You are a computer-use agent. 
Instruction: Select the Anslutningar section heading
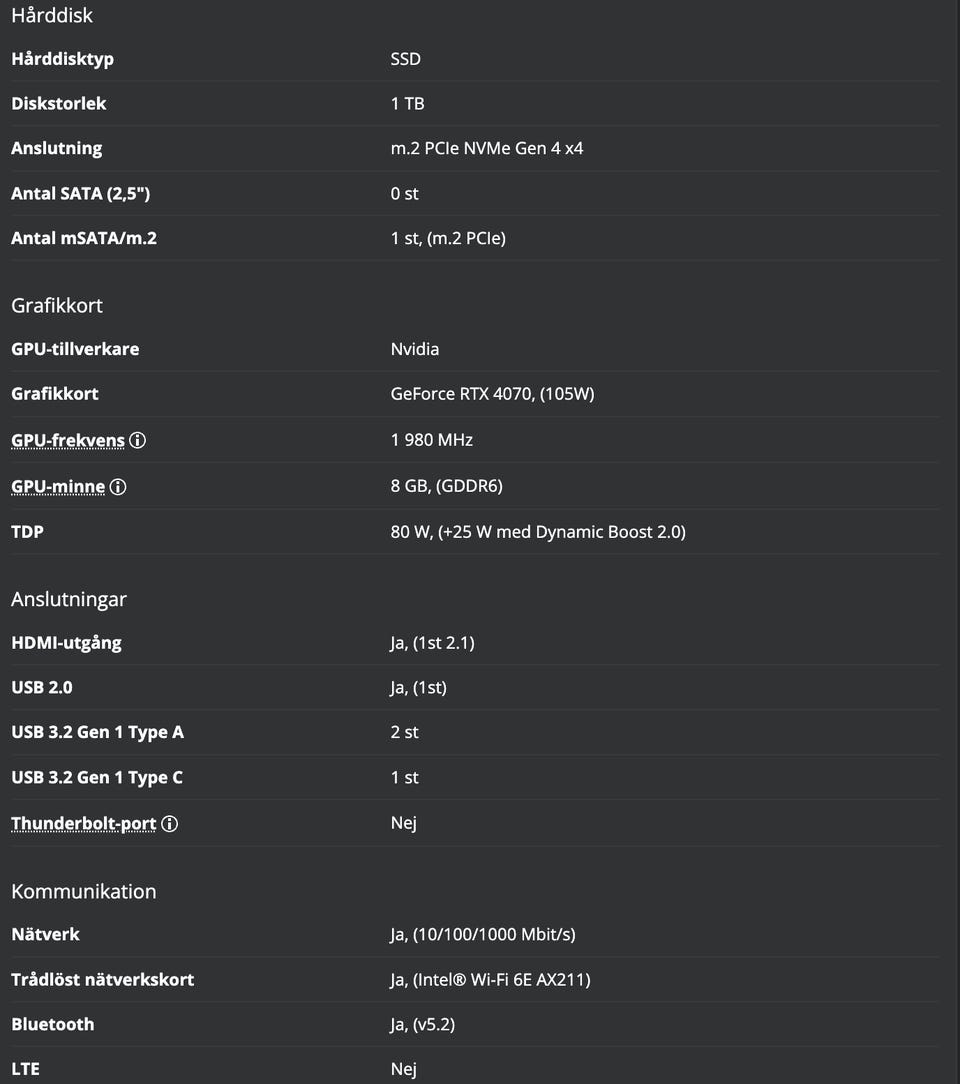[x=69, y=599]
